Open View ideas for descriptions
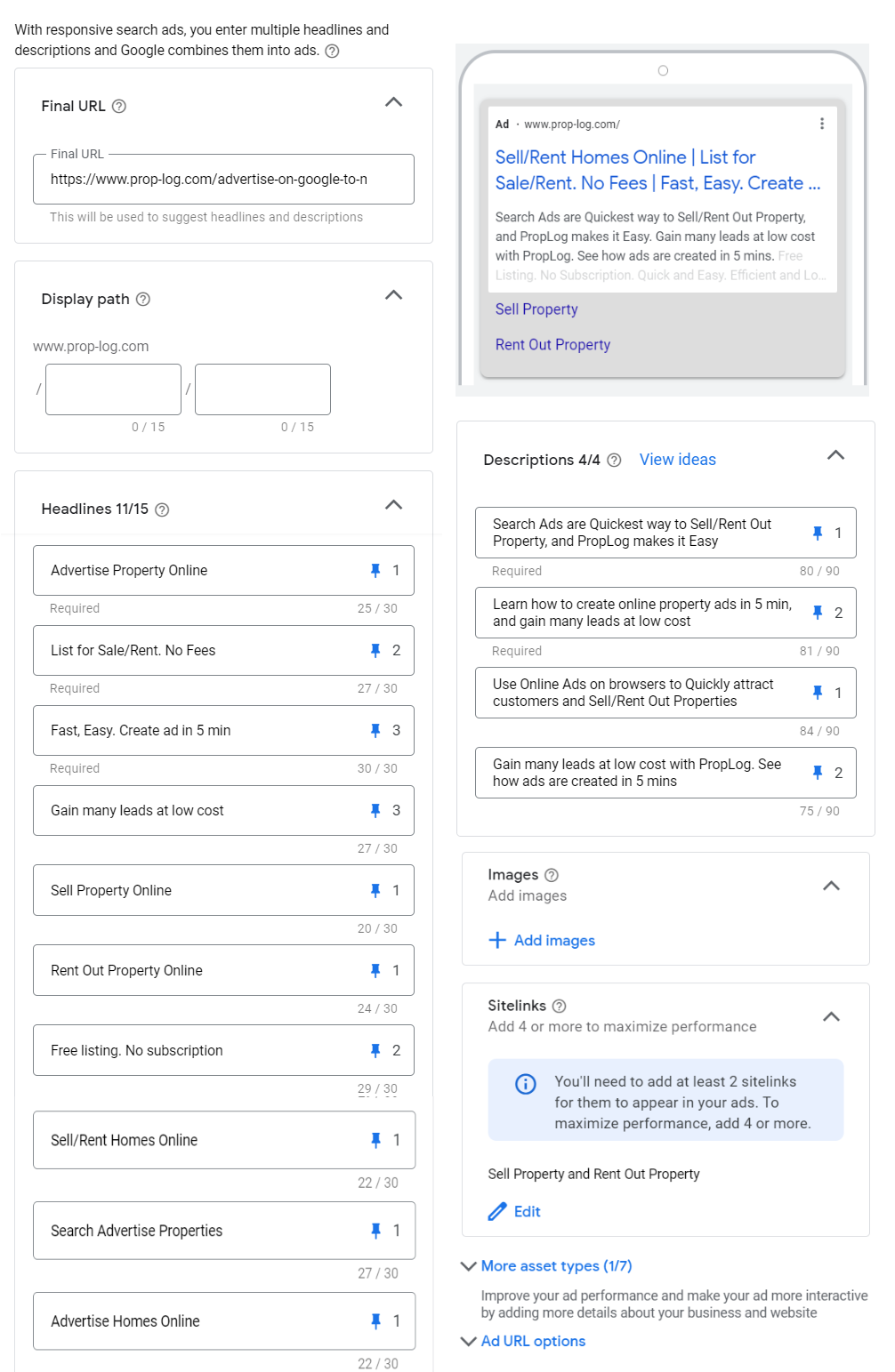Screen dimensions: 895x1372 [678, 460]
